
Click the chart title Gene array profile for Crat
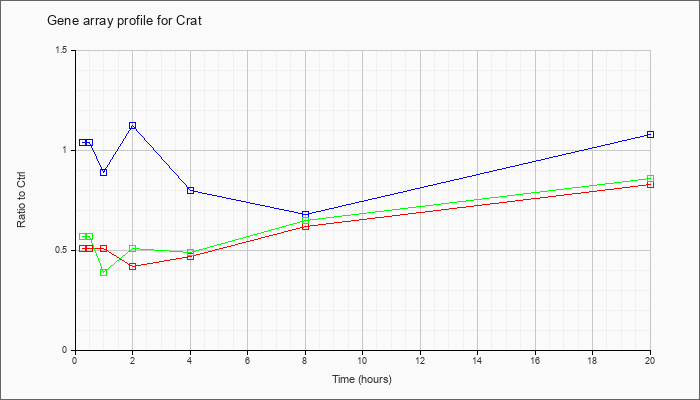(x=125, y=21)
